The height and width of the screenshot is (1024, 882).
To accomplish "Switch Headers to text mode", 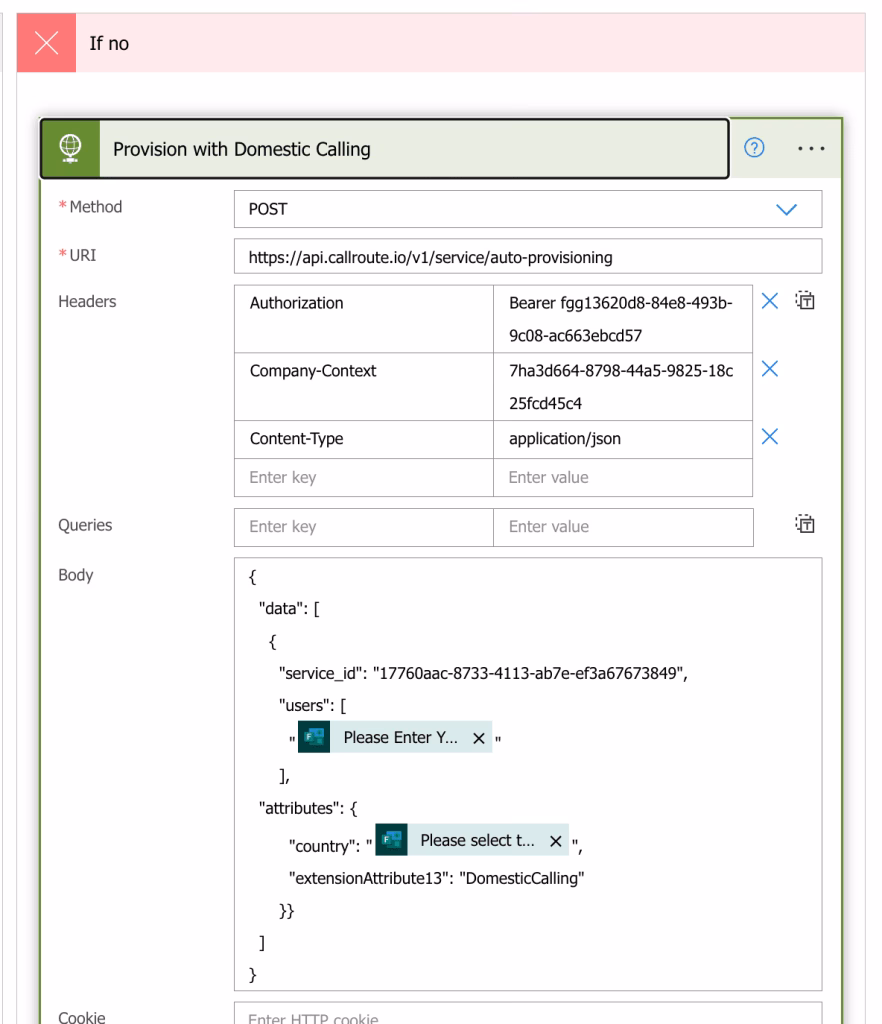I will click(805, 303).
